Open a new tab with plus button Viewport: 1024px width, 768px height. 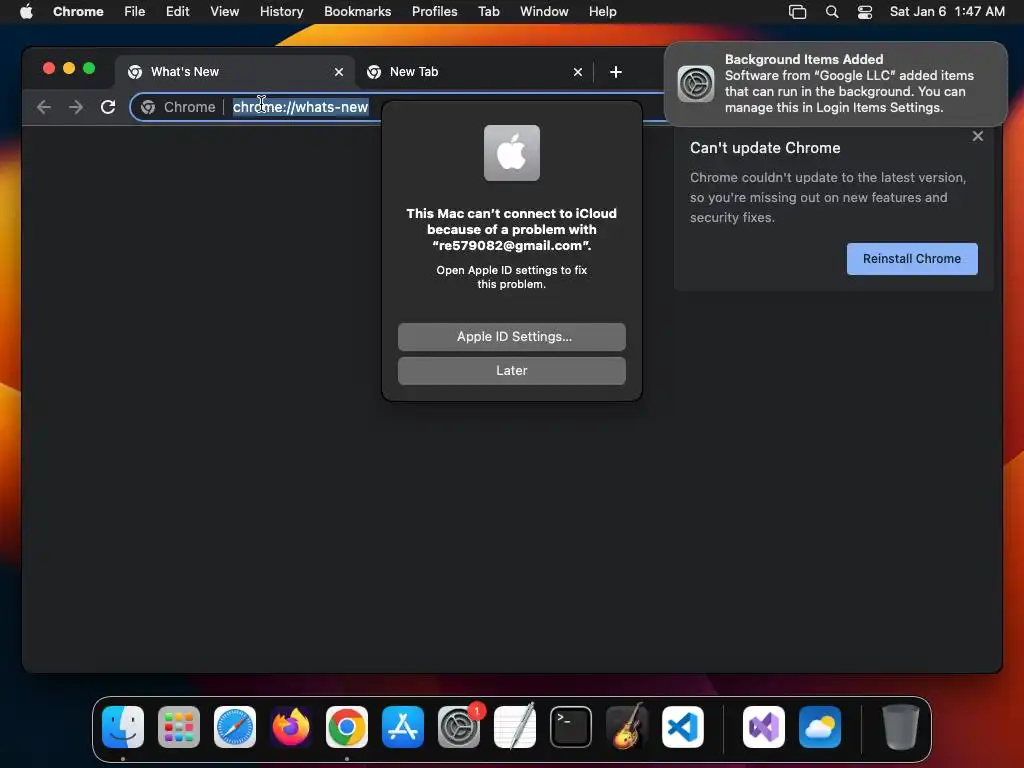click(615, 72)
